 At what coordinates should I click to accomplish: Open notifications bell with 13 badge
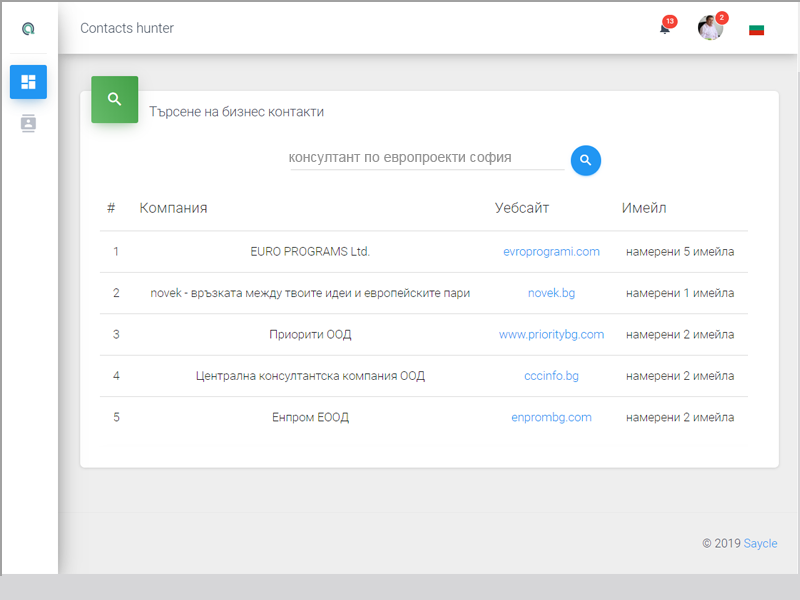(x=665, y=28)
